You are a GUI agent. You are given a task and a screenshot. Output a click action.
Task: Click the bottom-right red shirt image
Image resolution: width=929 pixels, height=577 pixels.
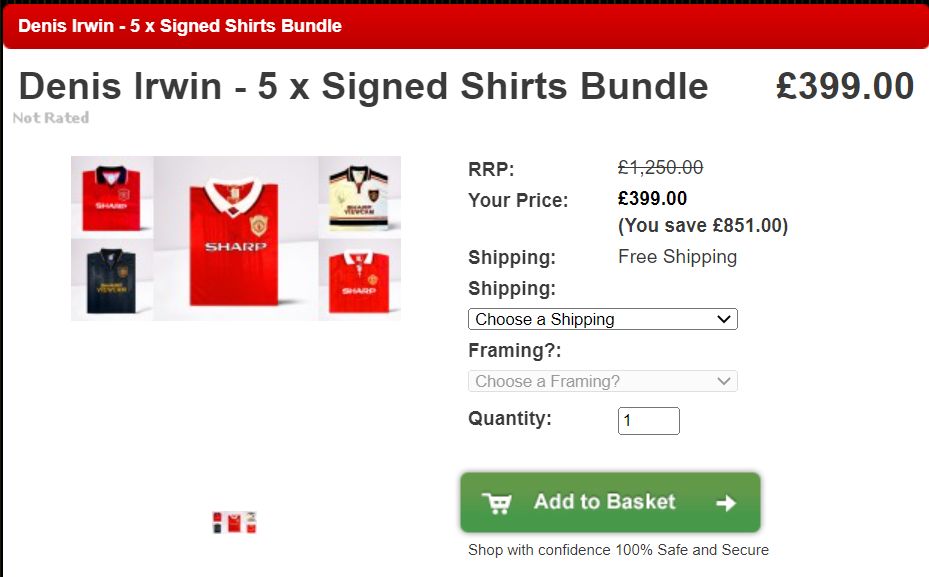click(359, 280)
